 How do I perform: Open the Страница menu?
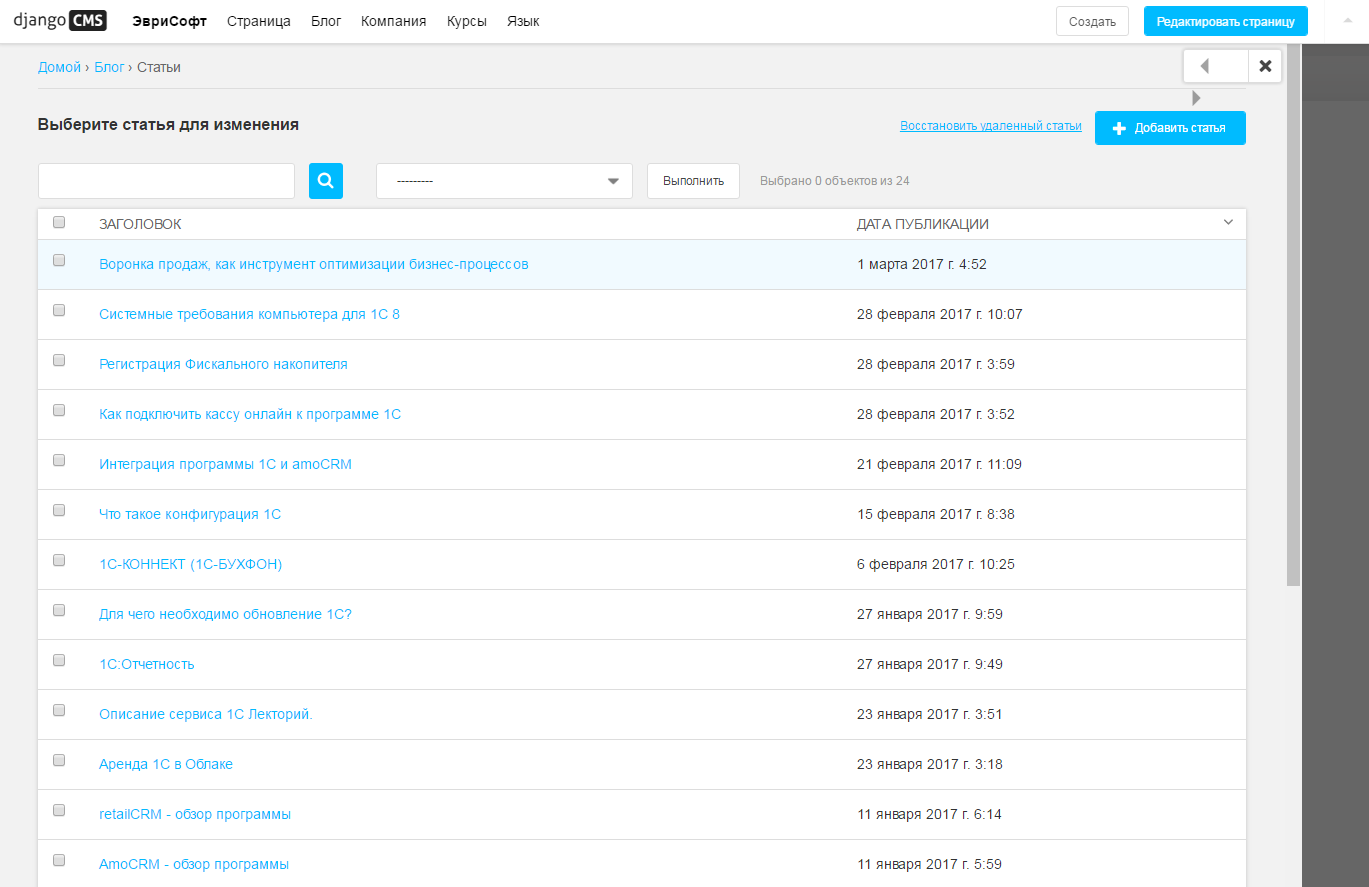(259, 21)
